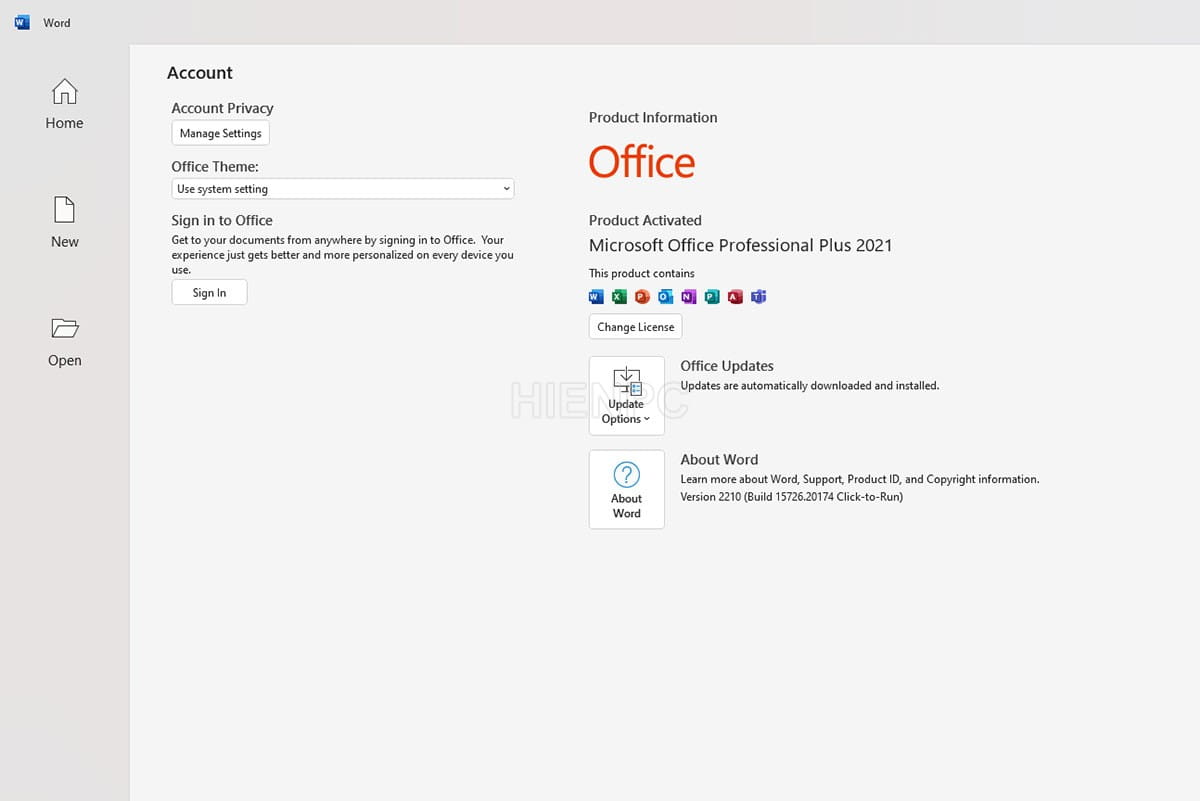Click the Access icon in product list
This screenshot has width=1200, height=801.
[x=735, y=296]
